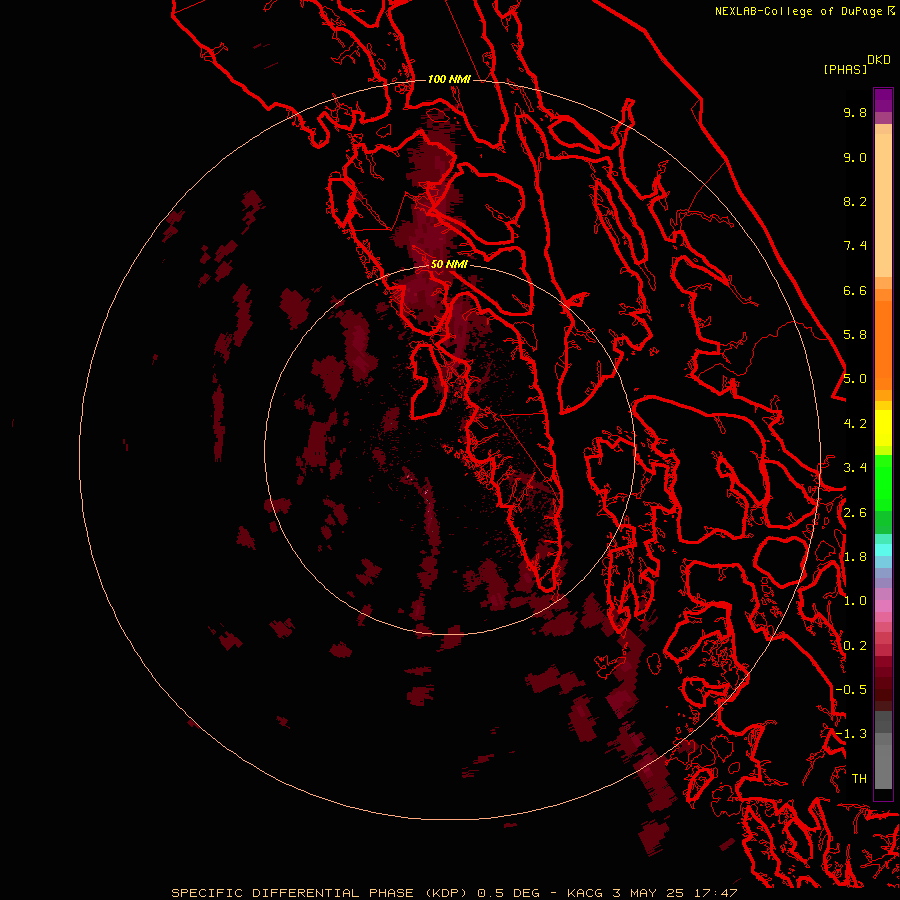
Task: Click the [PHAS] legend heading
Action: click(x=845, y=69)
